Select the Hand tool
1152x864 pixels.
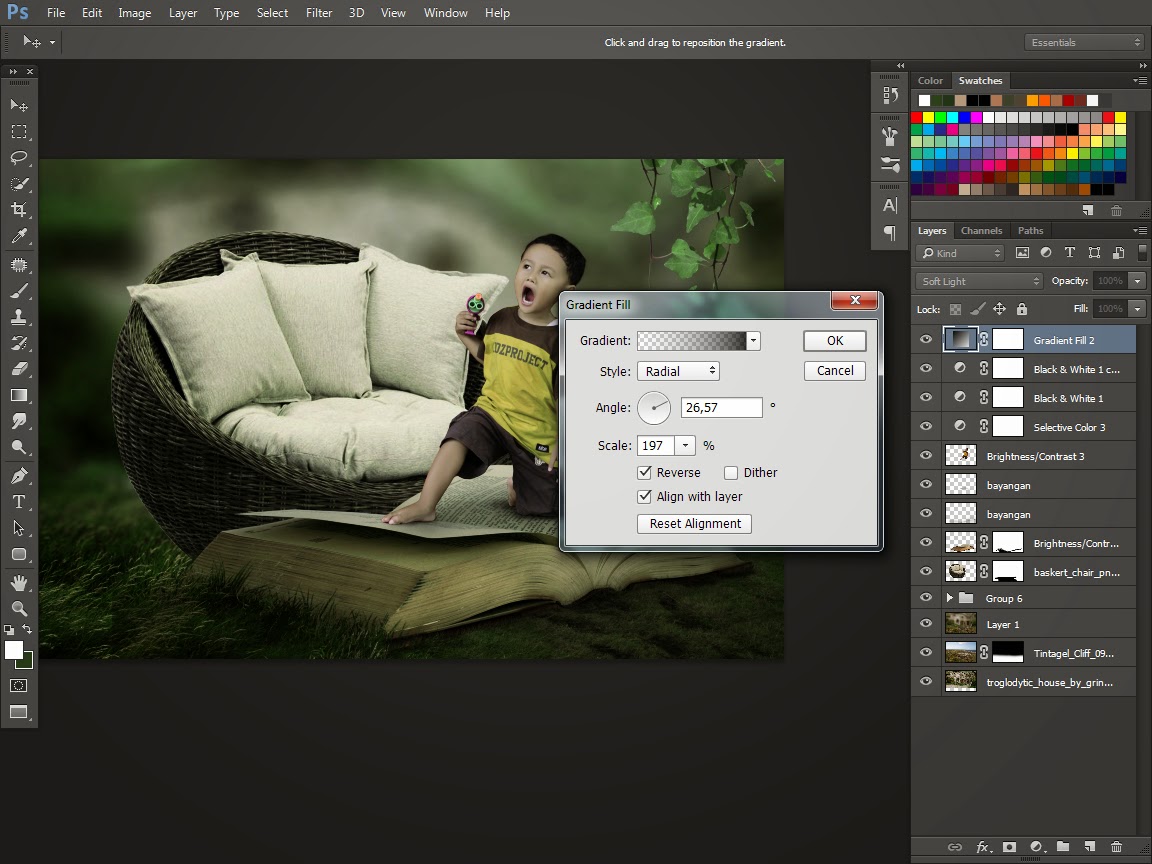[x=19, y=582]
